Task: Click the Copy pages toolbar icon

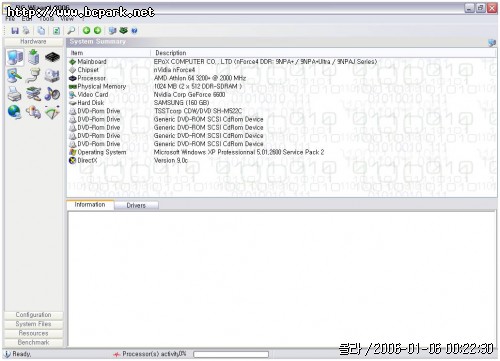Action: coord(41,31)
